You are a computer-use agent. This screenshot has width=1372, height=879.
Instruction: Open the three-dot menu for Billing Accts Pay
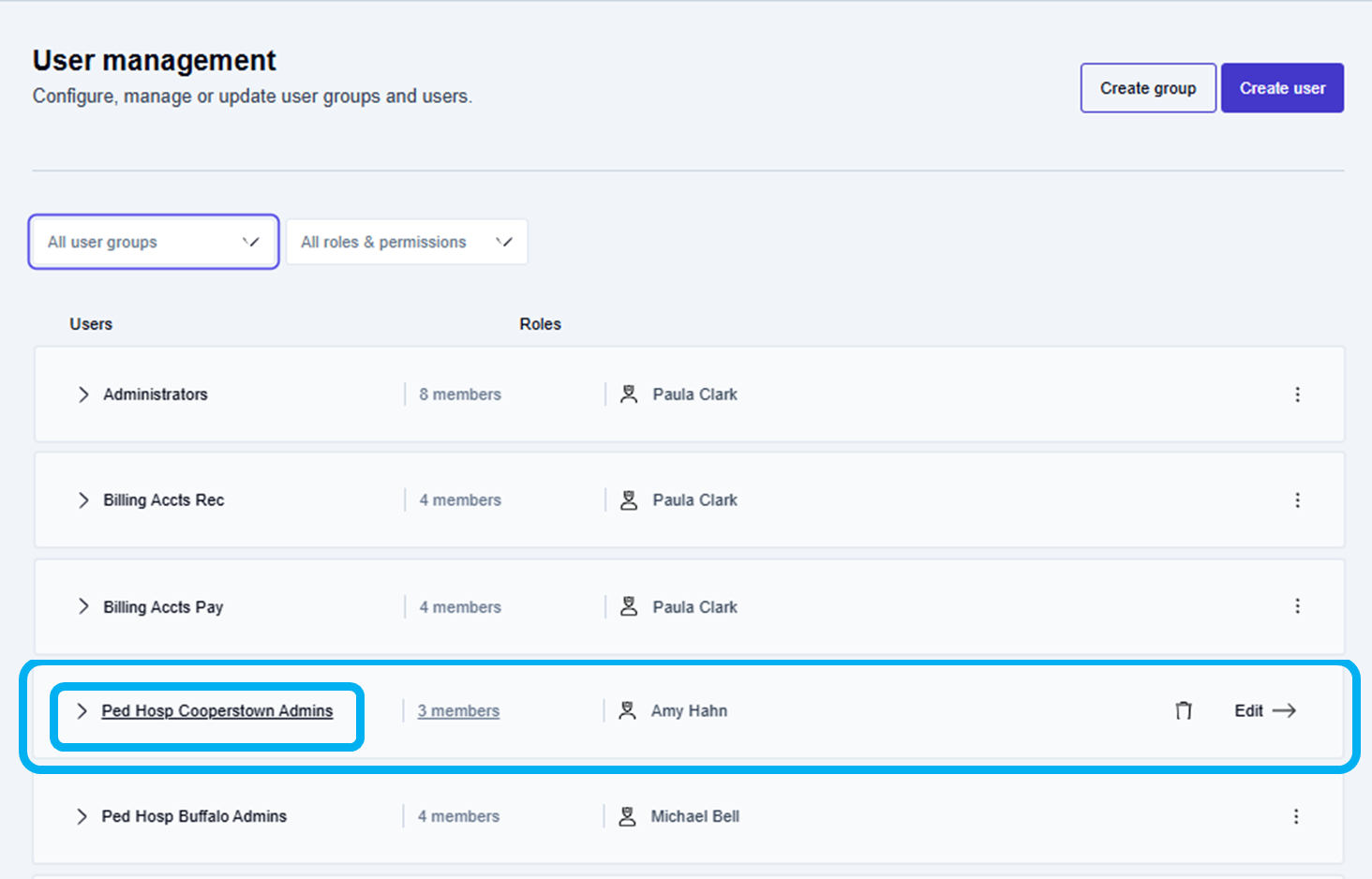1297,606
